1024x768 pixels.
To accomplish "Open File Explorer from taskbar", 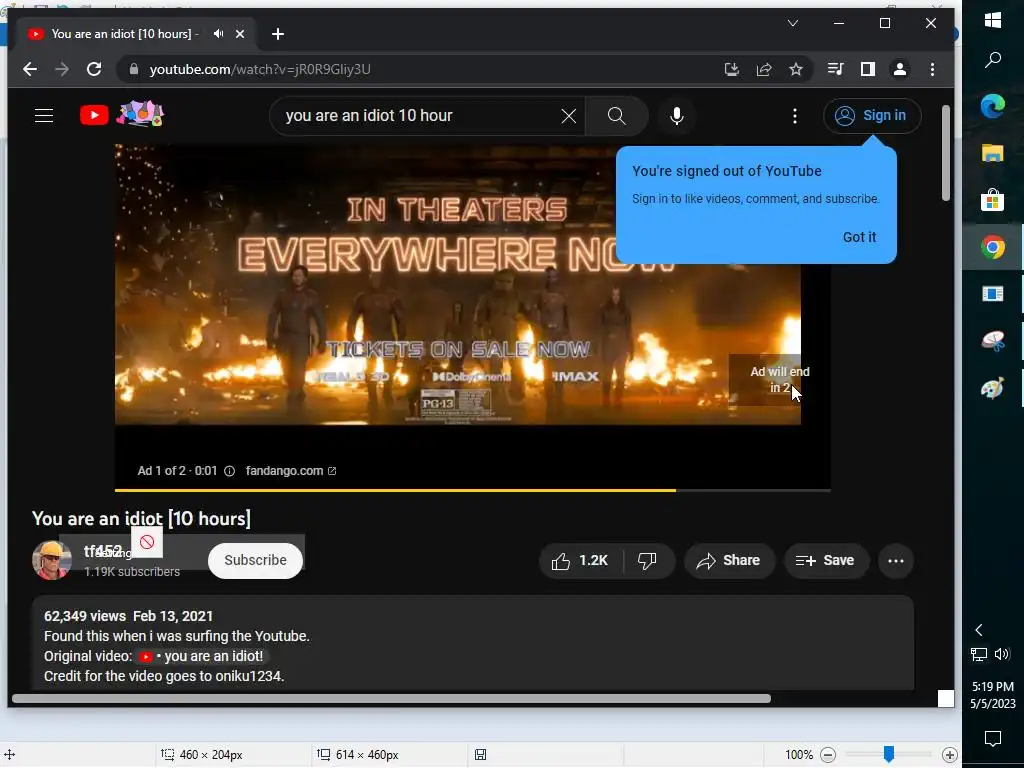I will tap(993, 153).
